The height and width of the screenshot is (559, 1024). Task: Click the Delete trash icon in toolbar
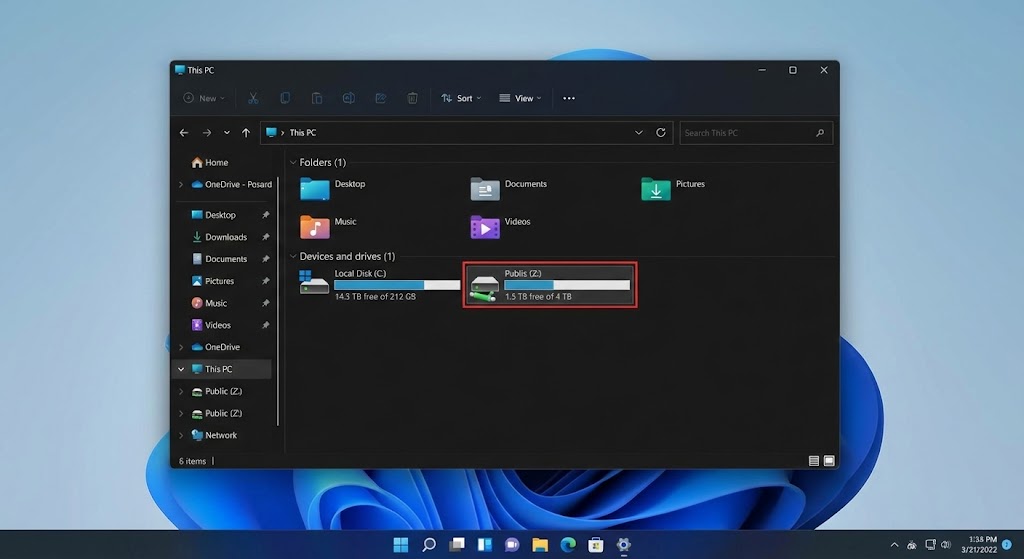pos(412,98)
